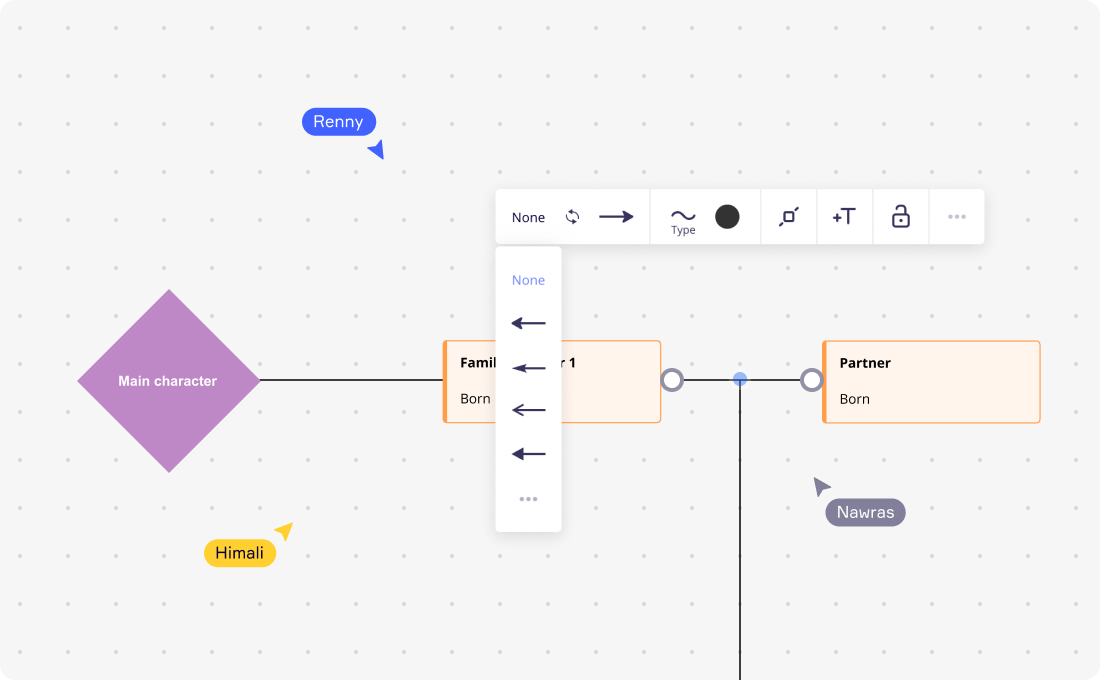The width and height of the screenshot is (1100, 680).
Task: Pick the bold left arrowhead option
Action: pos(528,453)
